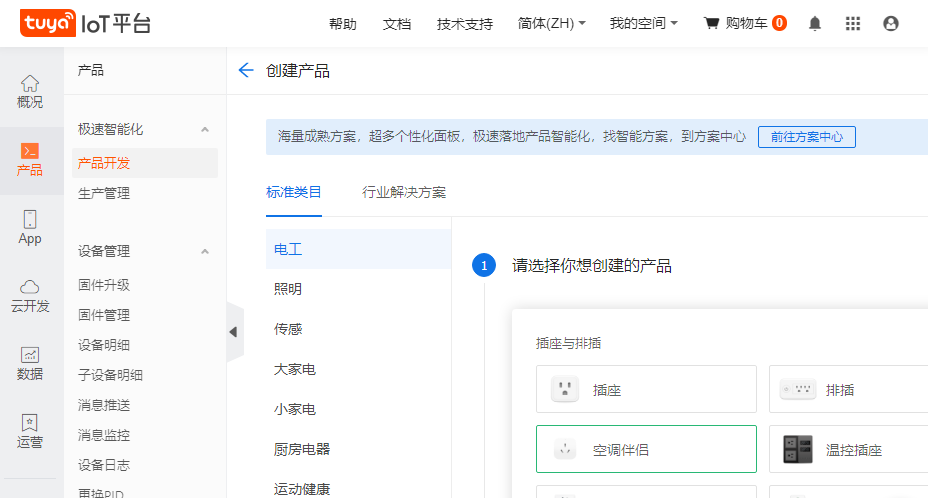Select the 插座 socket product card

tap(646, 389)
